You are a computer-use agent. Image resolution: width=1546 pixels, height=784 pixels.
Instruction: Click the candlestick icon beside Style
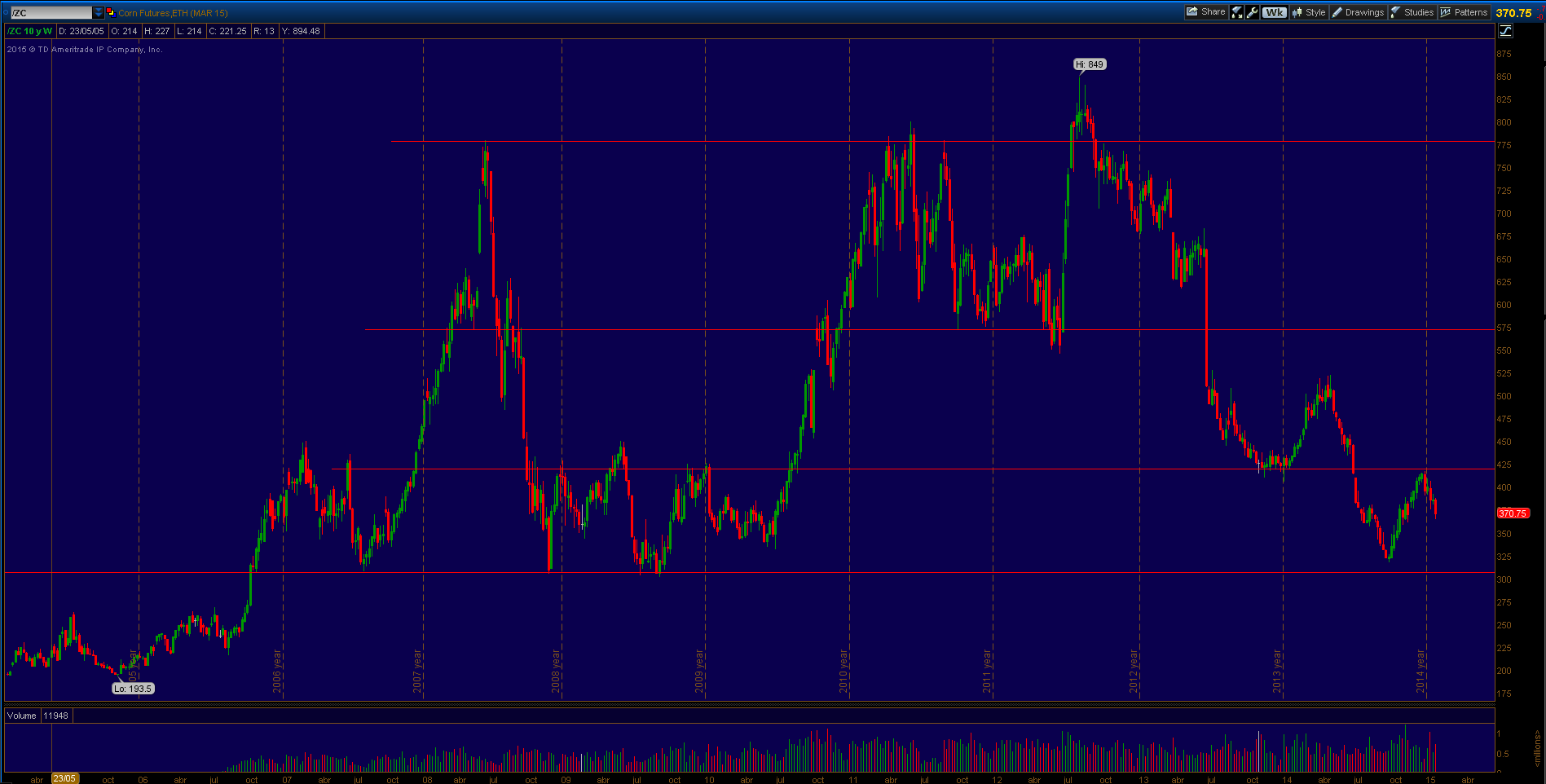coord(1297,12)
